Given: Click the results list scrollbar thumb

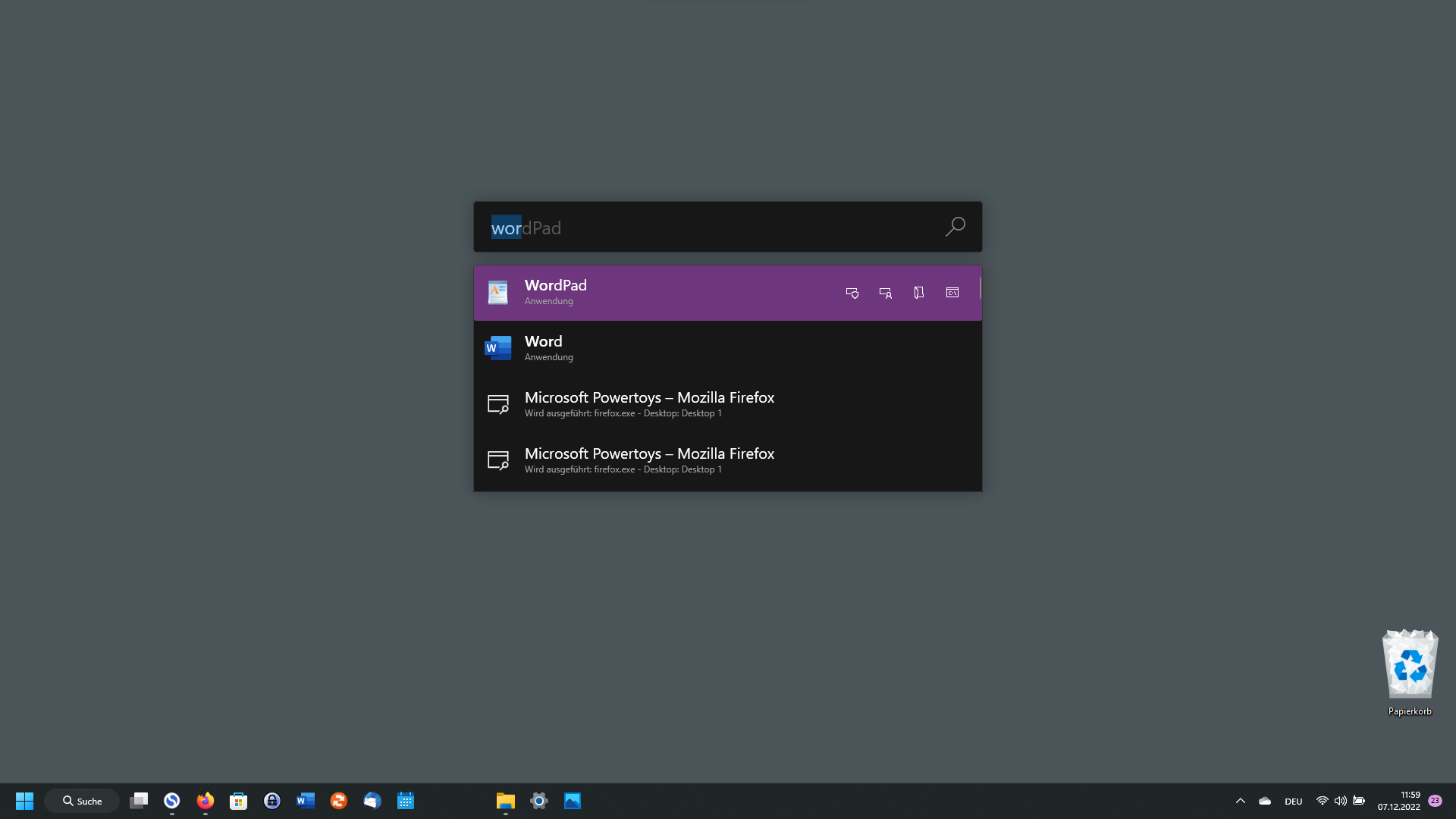Looking at the screenshot, I should pyautogui.click(x=981, y=287).
